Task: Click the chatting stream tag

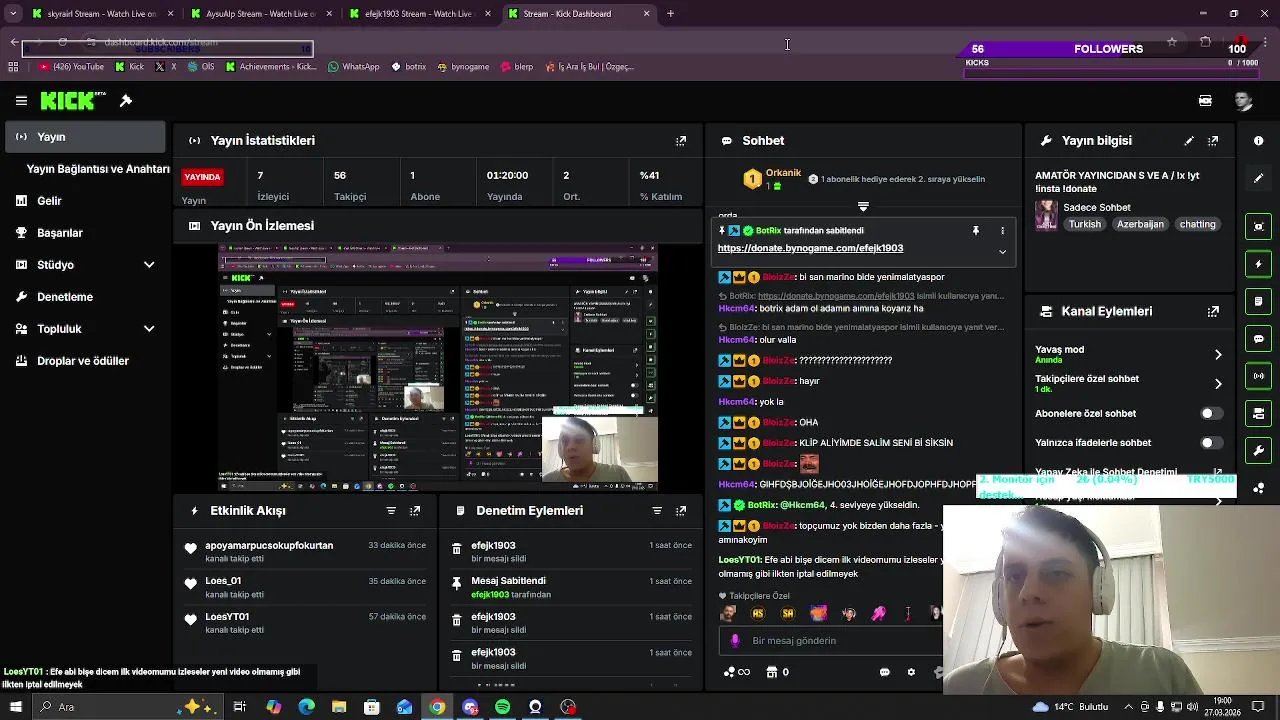Action: point(1197,225)
